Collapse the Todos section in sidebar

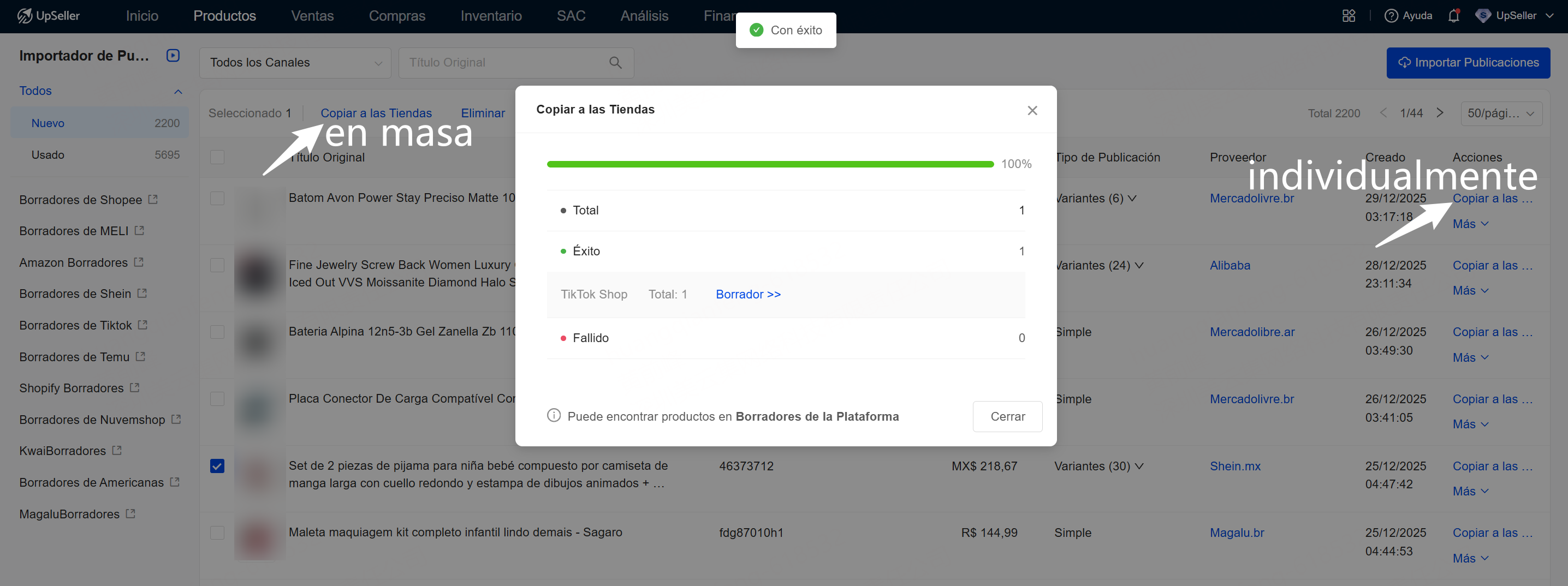point(178,91)
